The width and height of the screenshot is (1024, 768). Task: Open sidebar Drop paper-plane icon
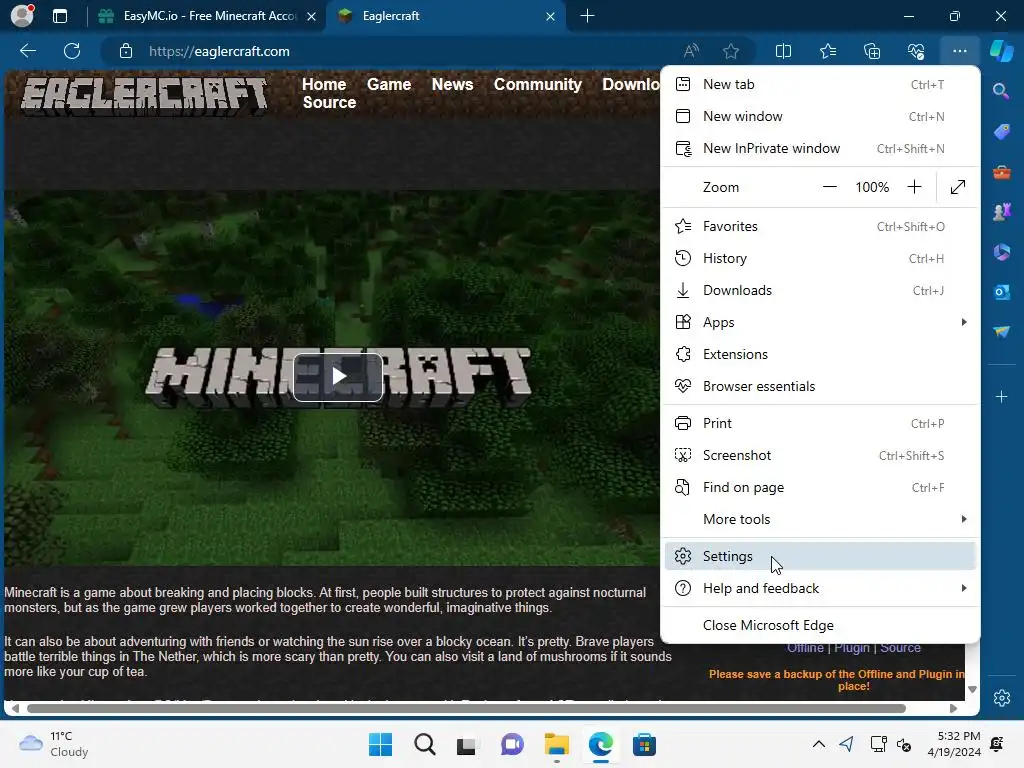click(x=1001, y=332)
